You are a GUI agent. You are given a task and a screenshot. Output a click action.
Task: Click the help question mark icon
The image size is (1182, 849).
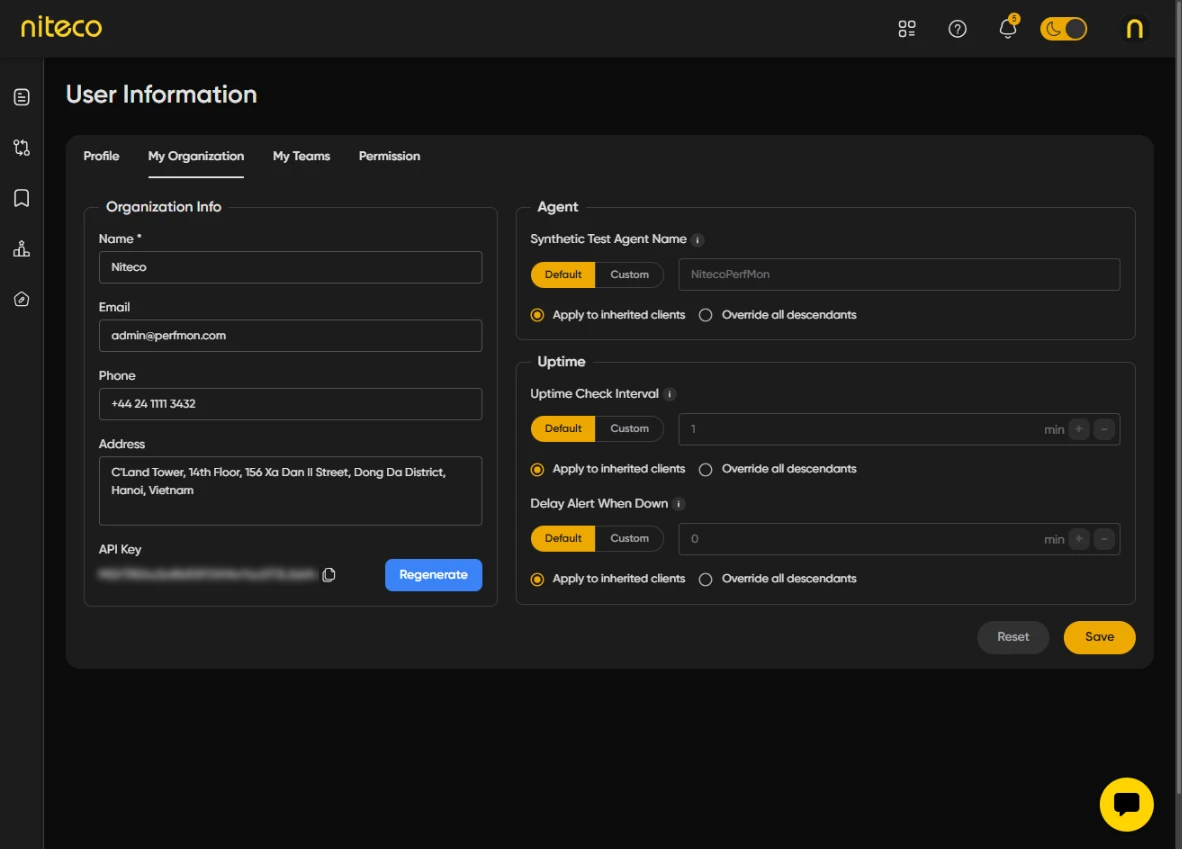[957, 29]
